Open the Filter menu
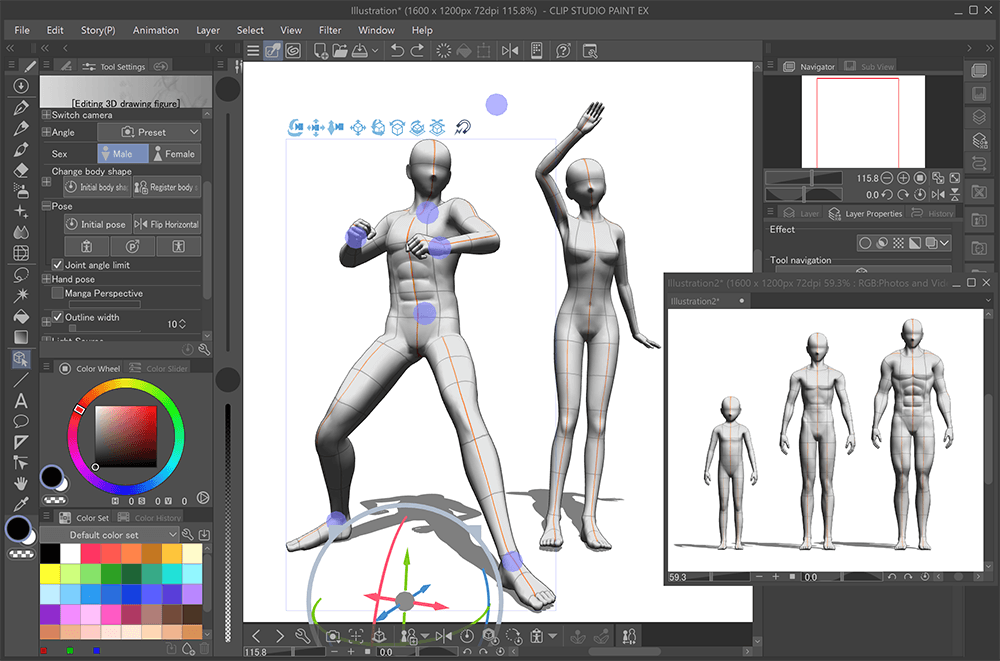Screen dimensions: 1000x661 pos(330,30)
